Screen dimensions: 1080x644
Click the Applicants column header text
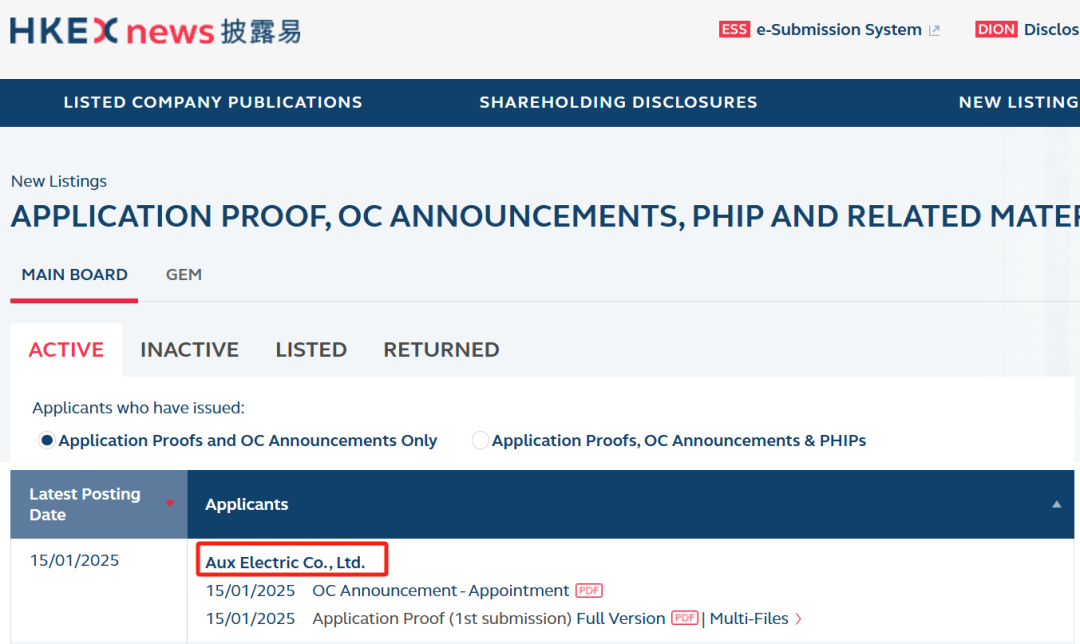pyautogui.click(x=247, y=504)
